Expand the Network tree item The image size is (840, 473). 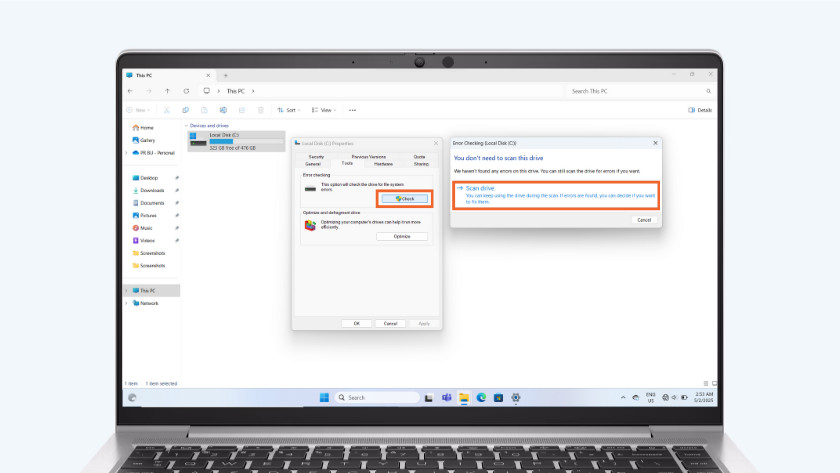[128, 303]
